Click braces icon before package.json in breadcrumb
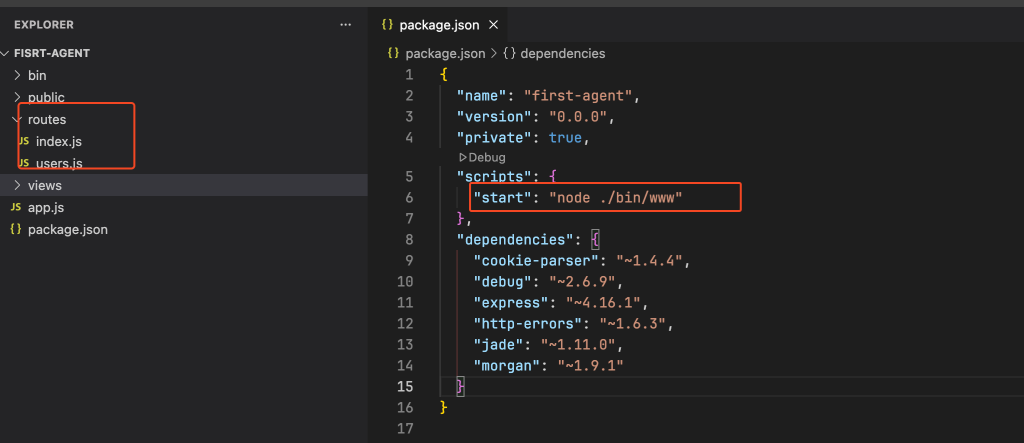 click(393, 53)
